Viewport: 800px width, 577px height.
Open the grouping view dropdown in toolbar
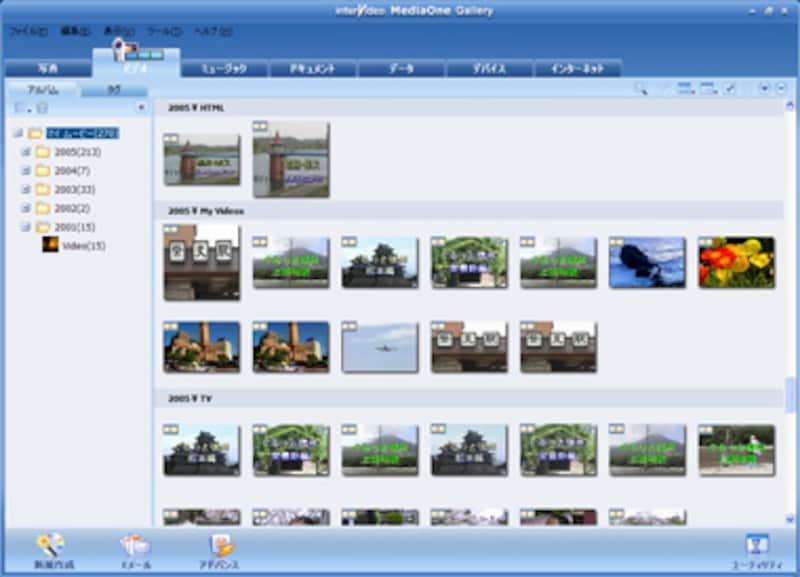pyautogui.click(x=686, y=89)
